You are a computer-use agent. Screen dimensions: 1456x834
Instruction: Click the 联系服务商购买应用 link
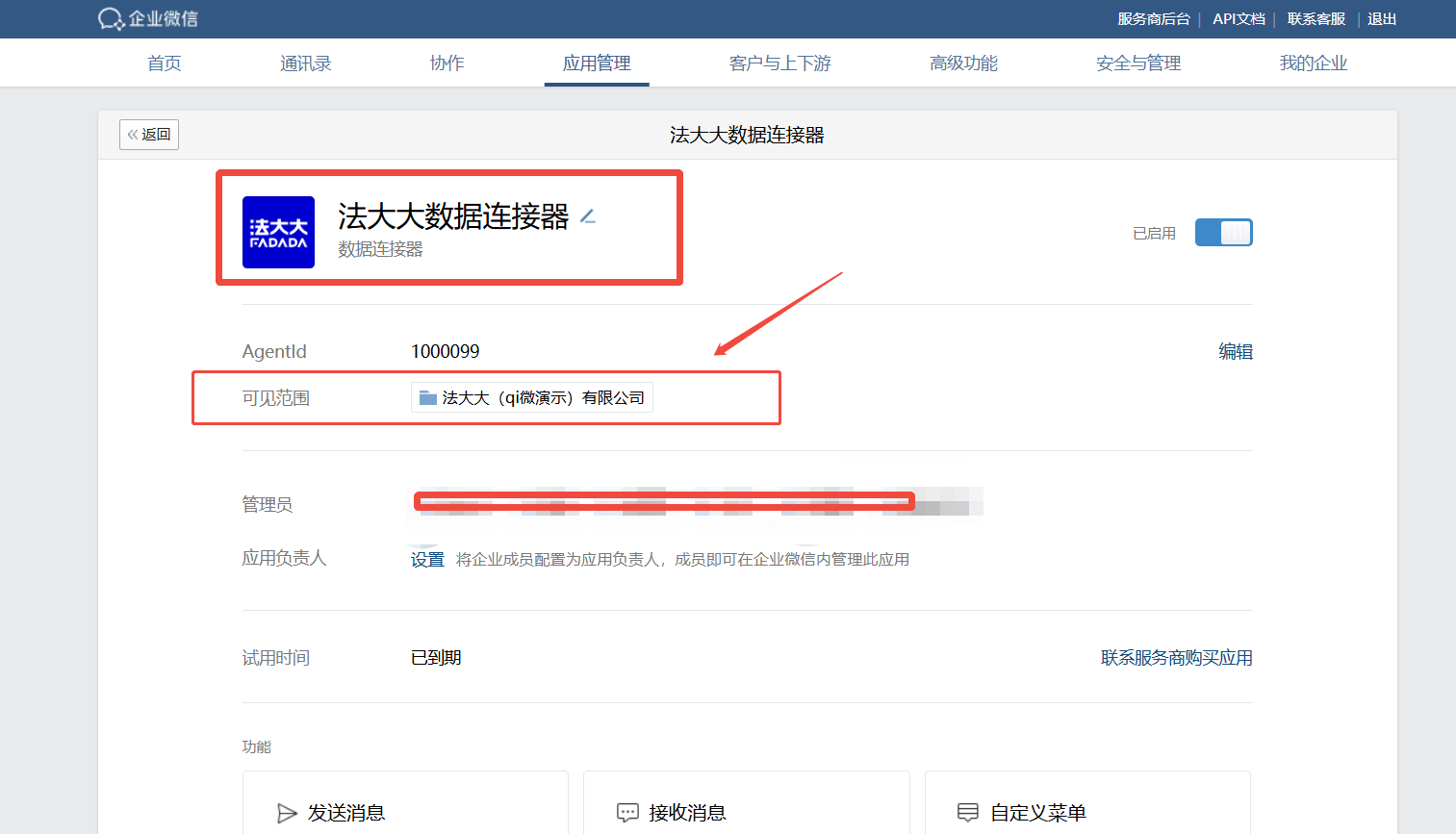1176,658
